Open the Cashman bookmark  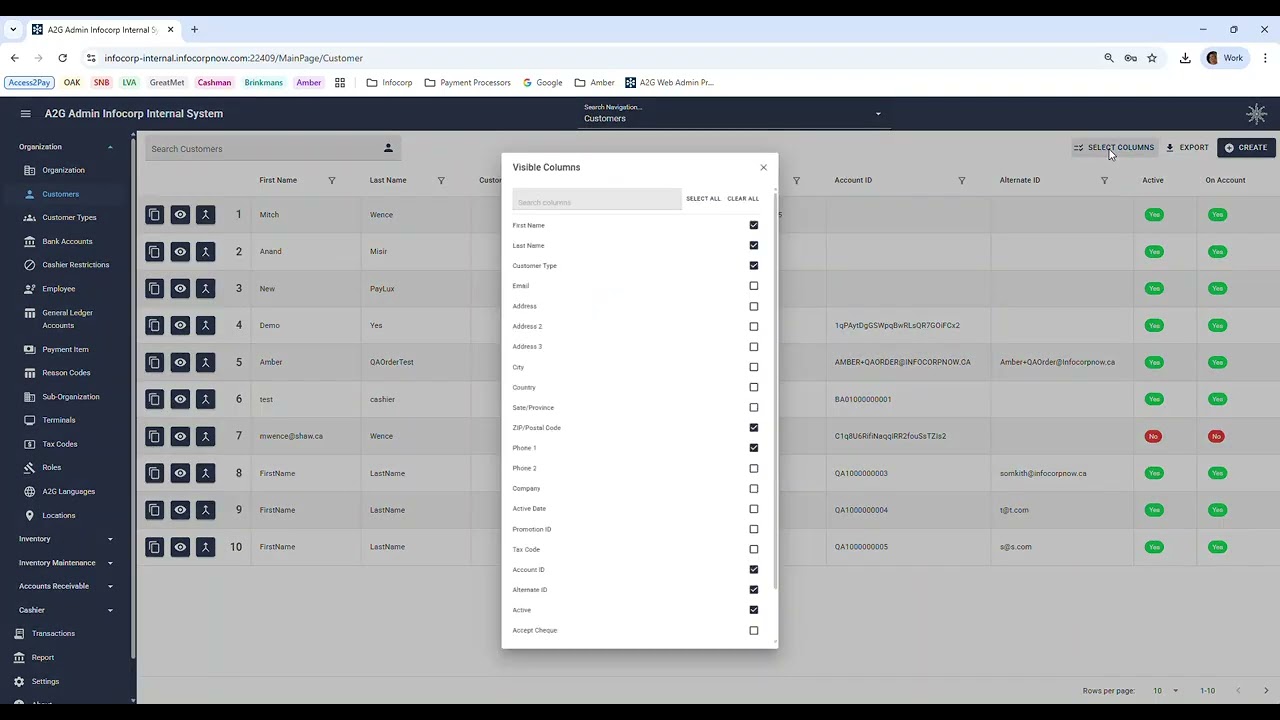[x=214, y=83]
